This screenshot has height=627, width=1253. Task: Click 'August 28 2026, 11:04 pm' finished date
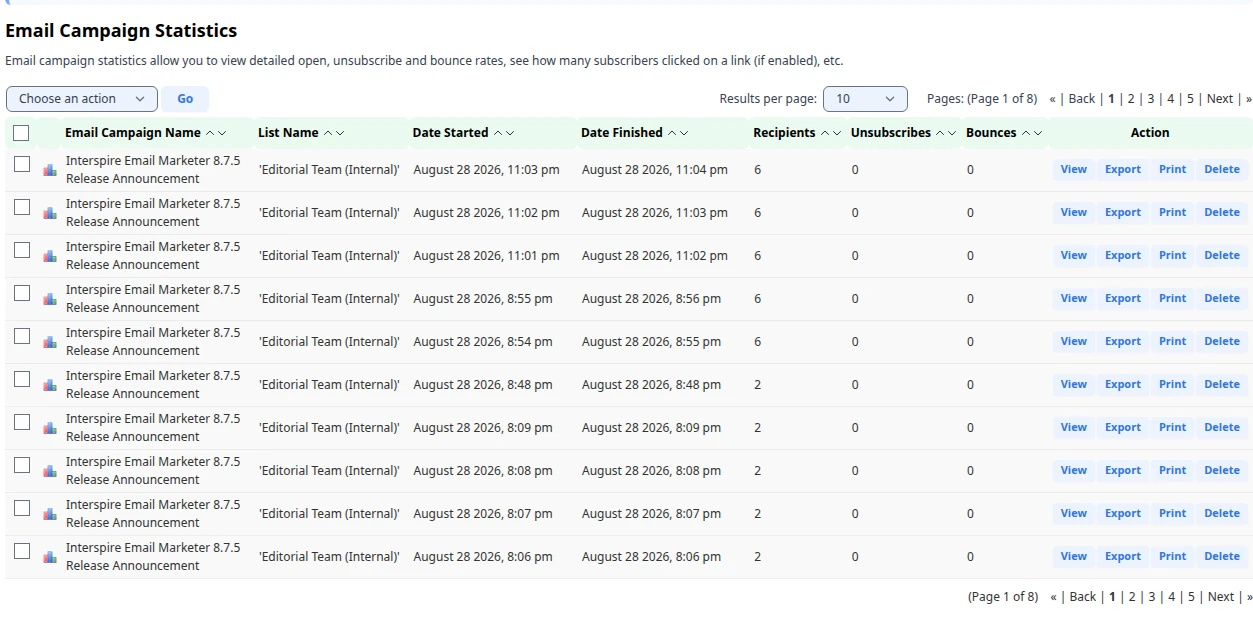655,170
